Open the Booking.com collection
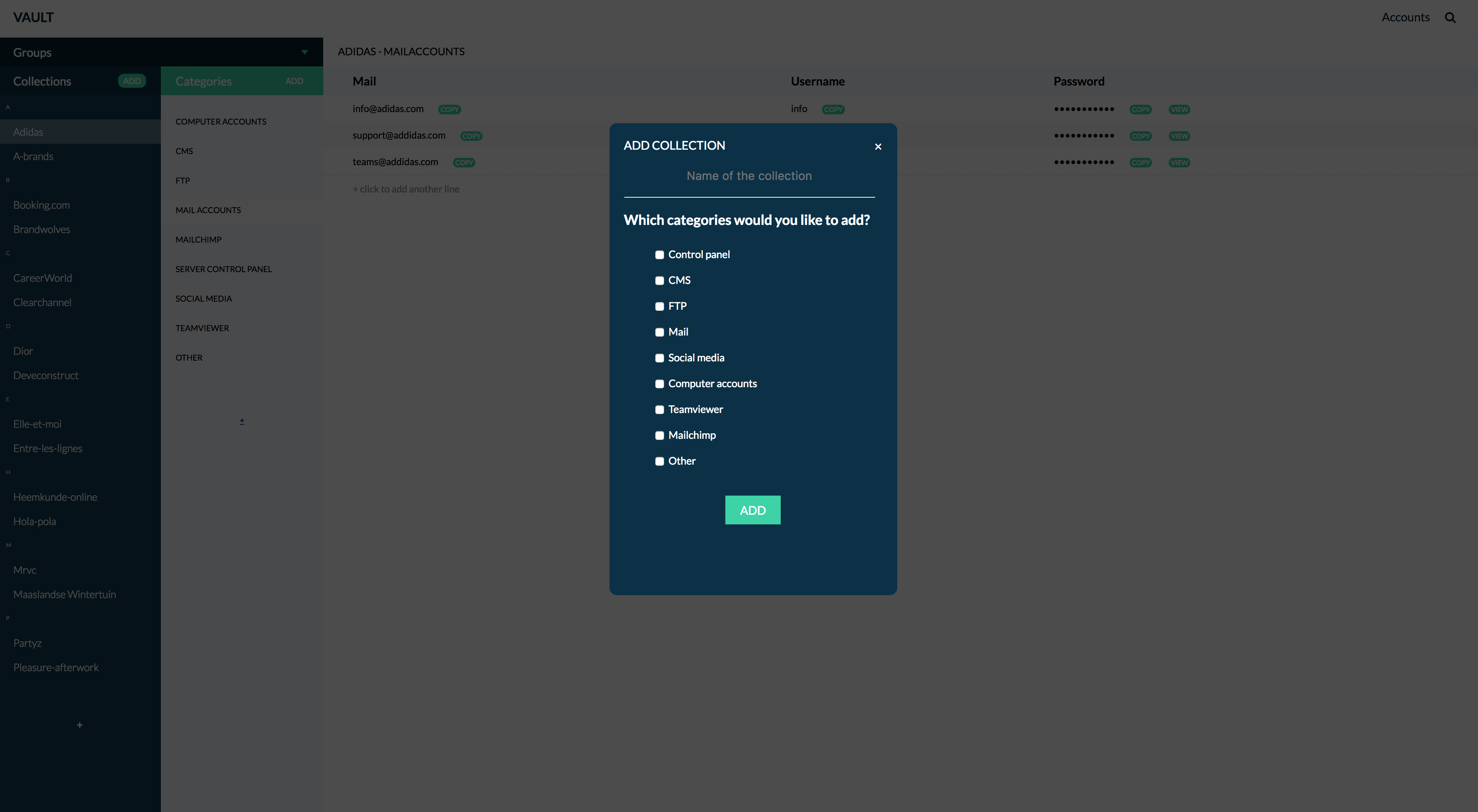 (x=41, y=205)
